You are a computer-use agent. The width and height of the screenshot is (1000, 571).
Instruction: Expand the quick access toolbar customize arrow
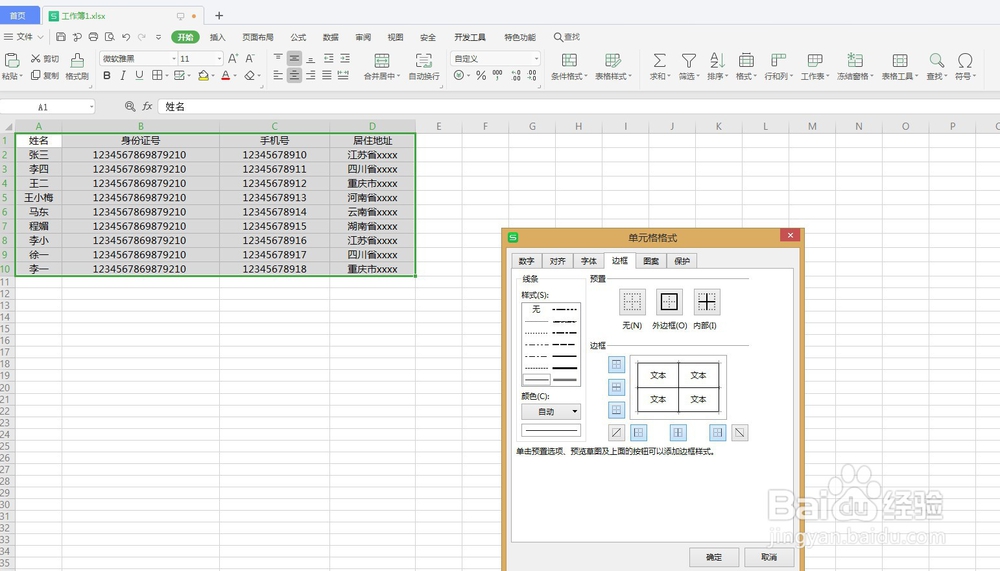pos(158,37)
